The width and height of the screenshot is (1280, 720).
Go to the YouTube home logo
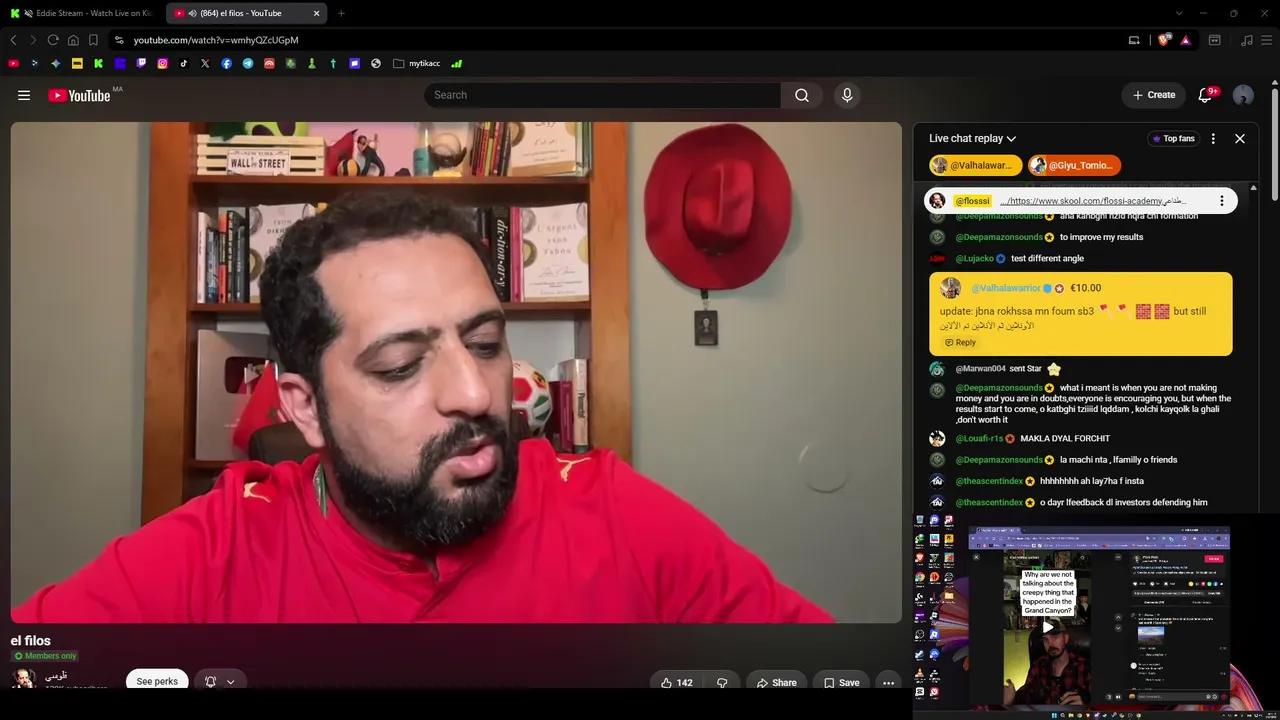(x=79, y=95)
